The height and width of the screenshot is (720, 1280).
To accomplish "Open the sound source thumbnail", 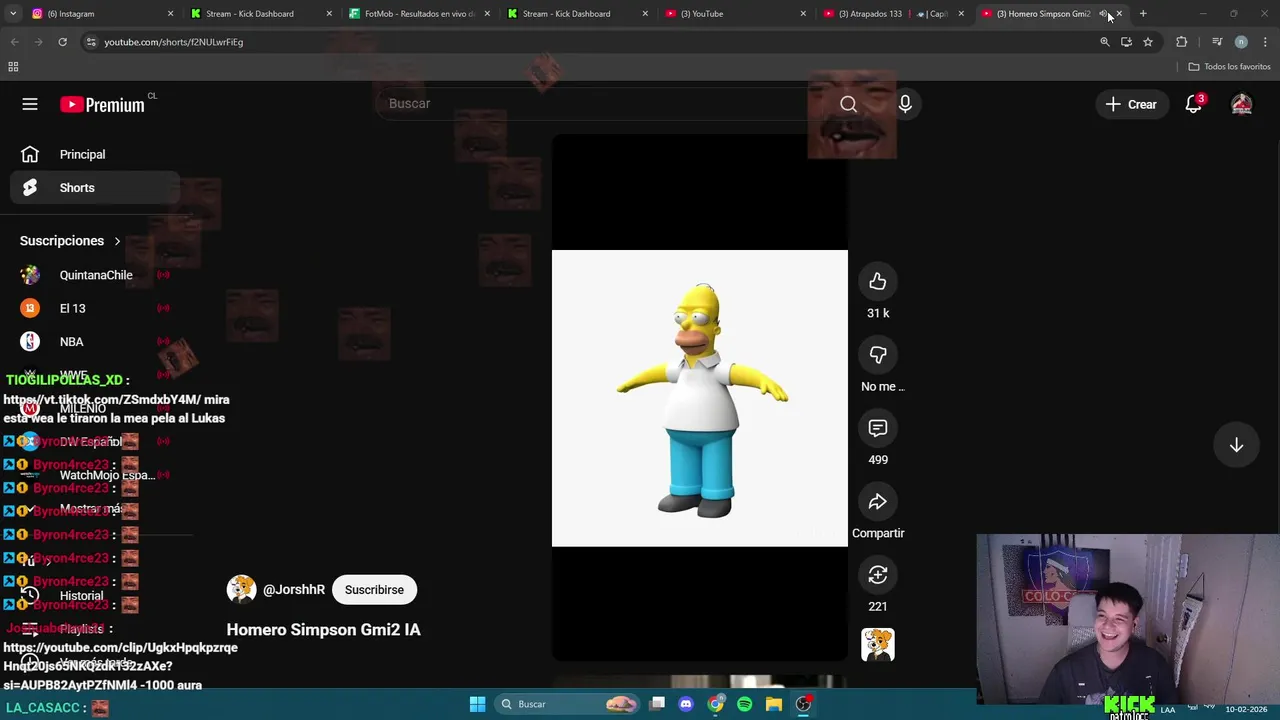I will coord(877,645).
